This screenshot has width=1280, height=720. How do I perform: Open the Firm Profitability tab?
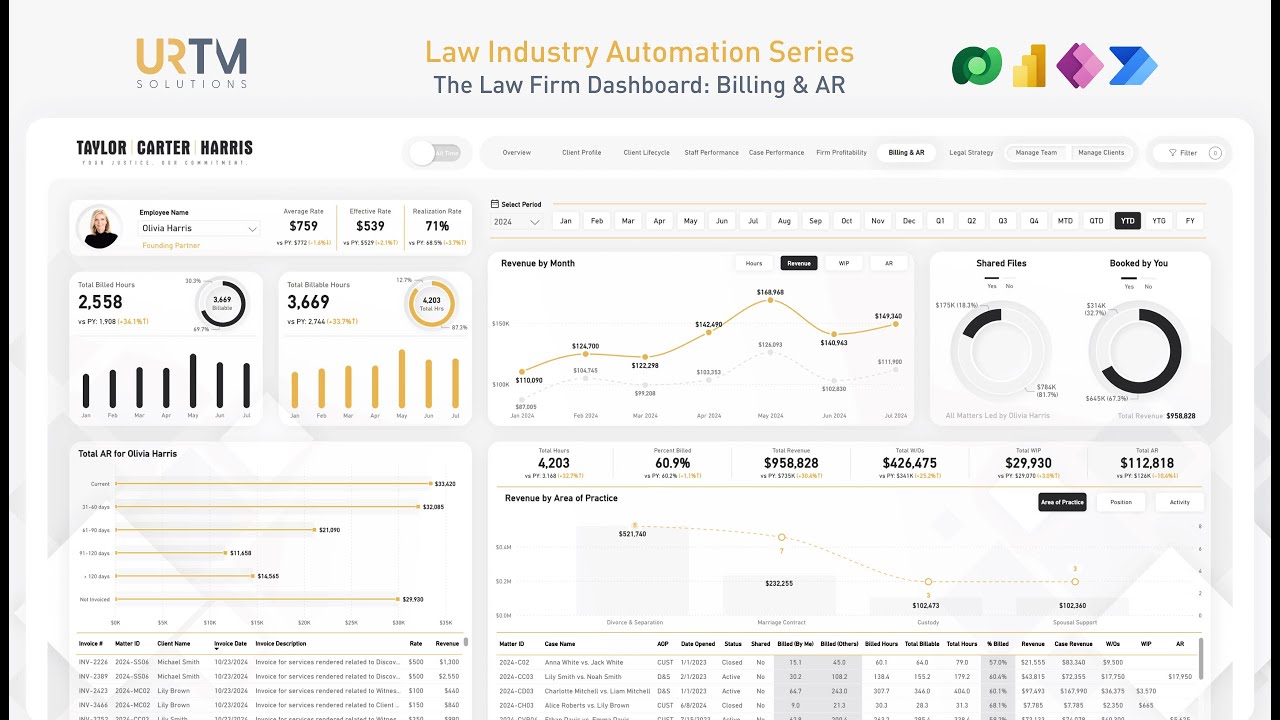click(841, 153)
